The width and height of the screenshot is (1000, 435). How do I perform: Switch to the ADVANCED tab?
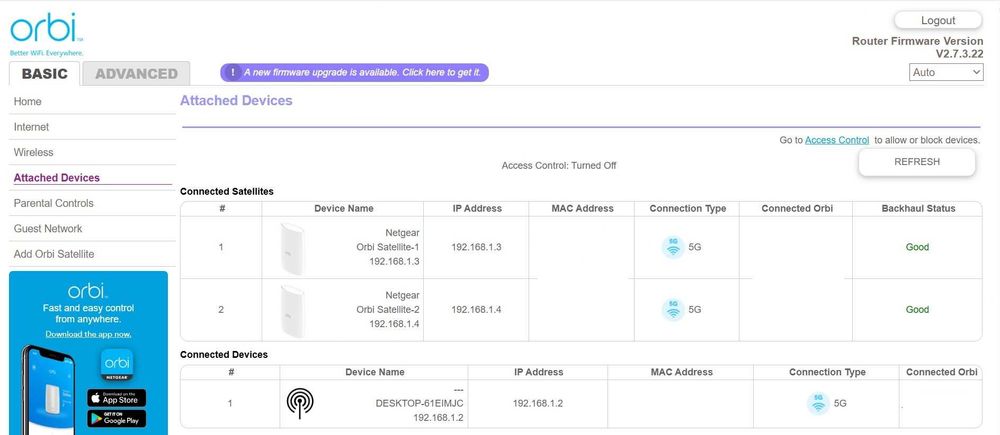[136, 73]
